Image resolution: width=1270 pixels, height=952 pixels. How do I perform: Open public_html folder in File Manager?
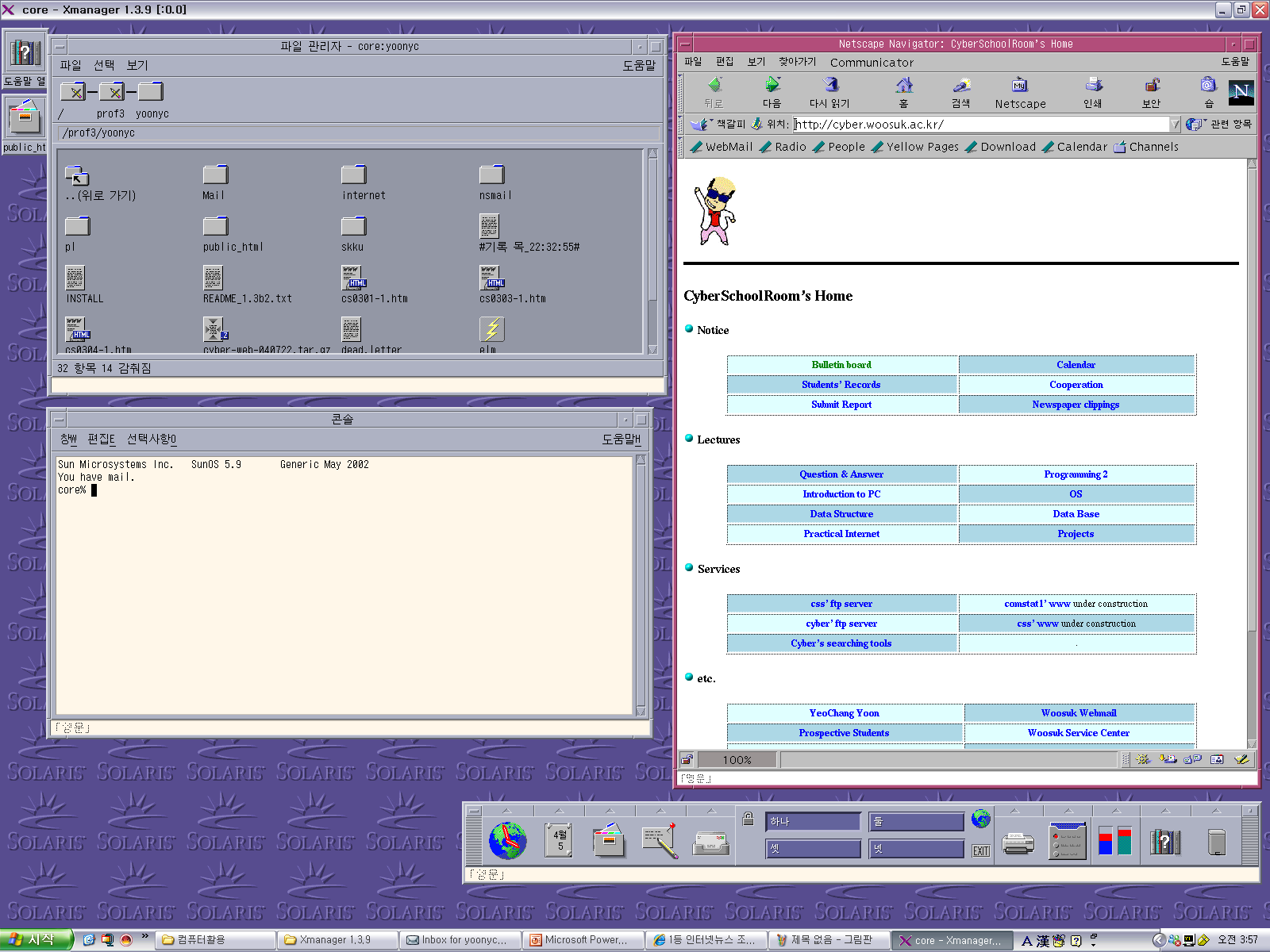pos(216,226)
